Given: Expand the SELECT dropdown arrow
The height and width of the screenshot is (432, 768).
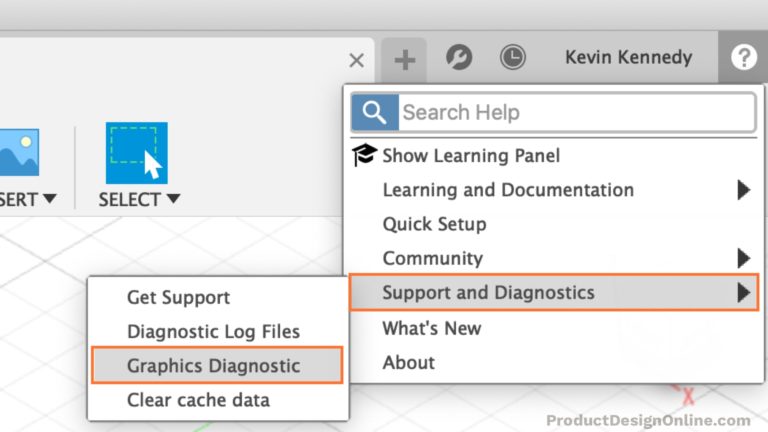Looking at the screenshot, I should (x=173, y=198).
